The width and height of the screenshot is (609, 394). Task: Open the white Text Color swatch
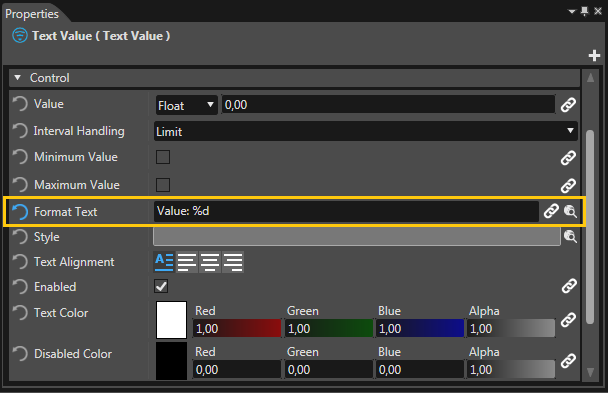171,320
